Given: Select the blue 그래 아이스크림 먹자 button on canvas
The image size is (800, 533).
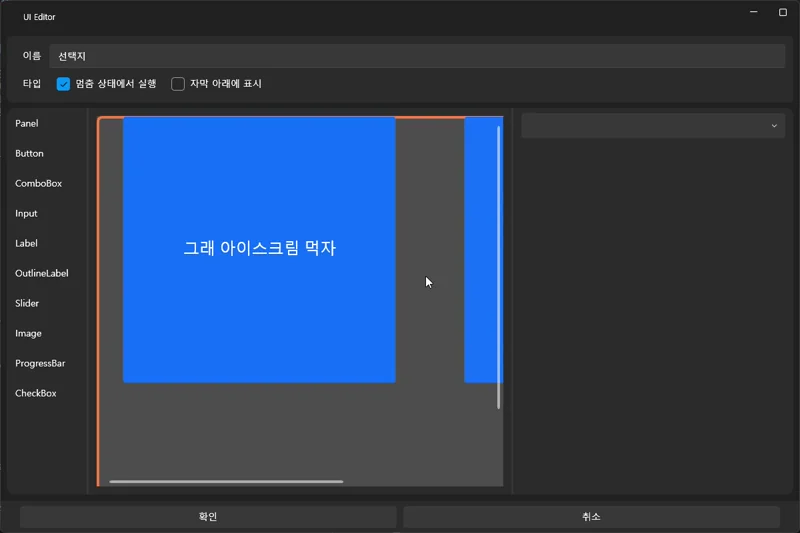Looking at the screenshot, I should click(259, 249).
